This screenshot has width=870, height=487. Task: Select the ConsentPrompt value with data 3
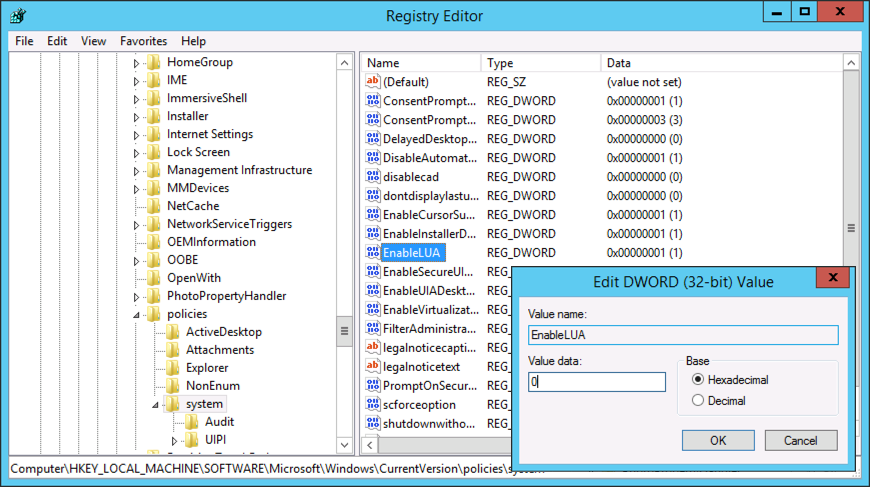coord(429,120)
